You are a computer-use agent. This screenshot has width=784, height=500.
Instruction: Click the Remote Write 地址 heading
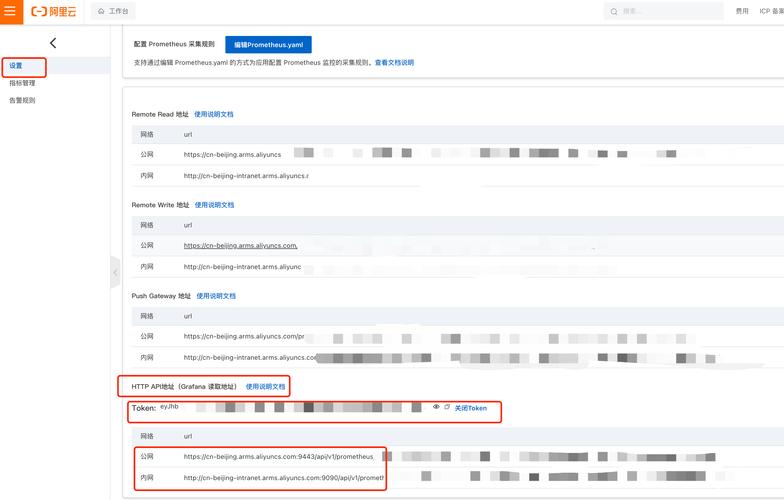(x=160, y=205)
